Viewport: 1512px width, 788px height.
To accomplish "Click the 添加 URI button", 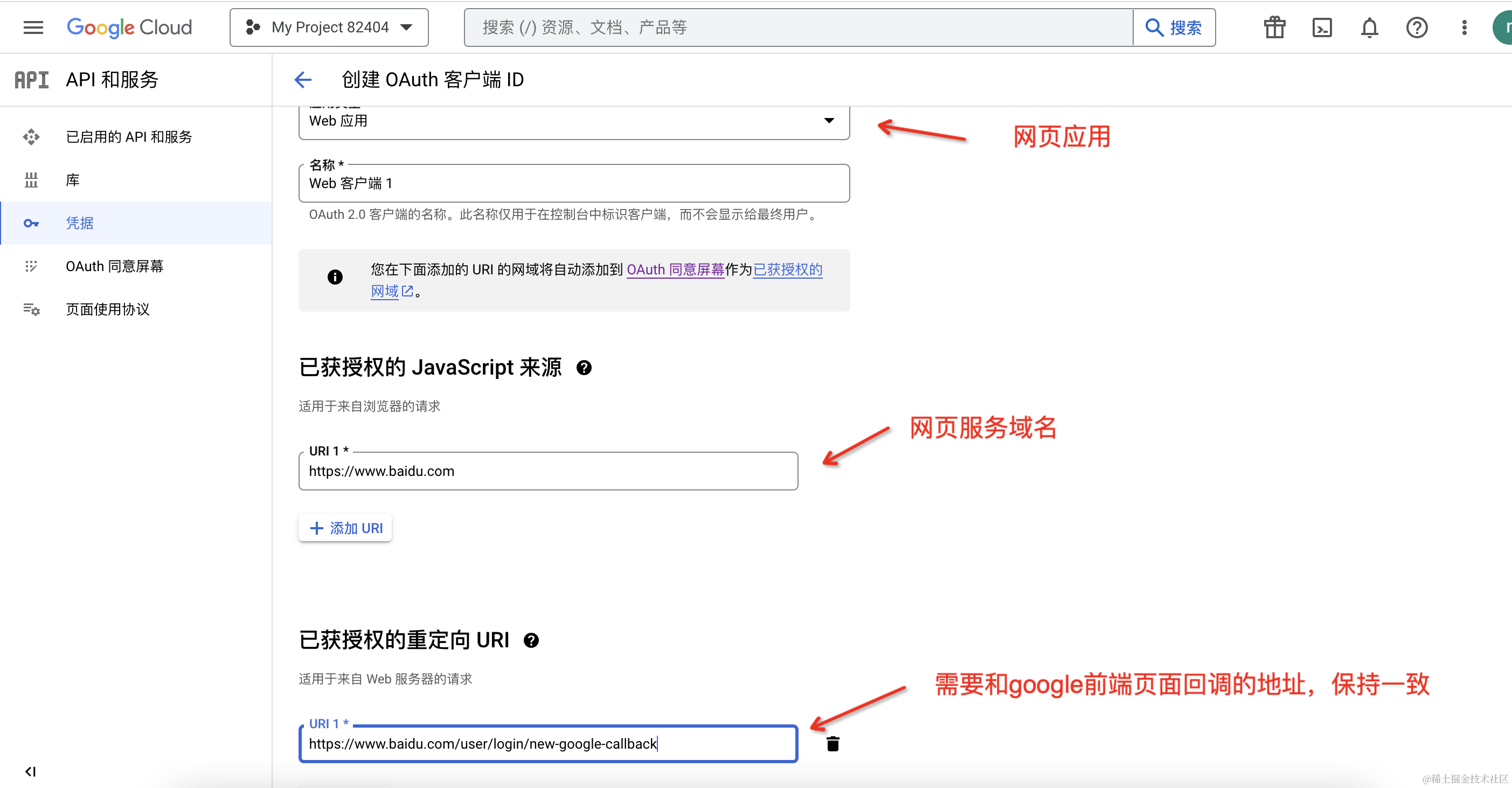I will 344,527.
